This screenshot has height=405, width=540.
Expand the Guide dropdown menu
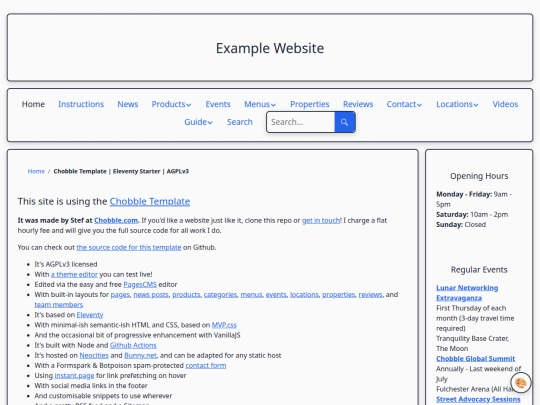point(198,122)
